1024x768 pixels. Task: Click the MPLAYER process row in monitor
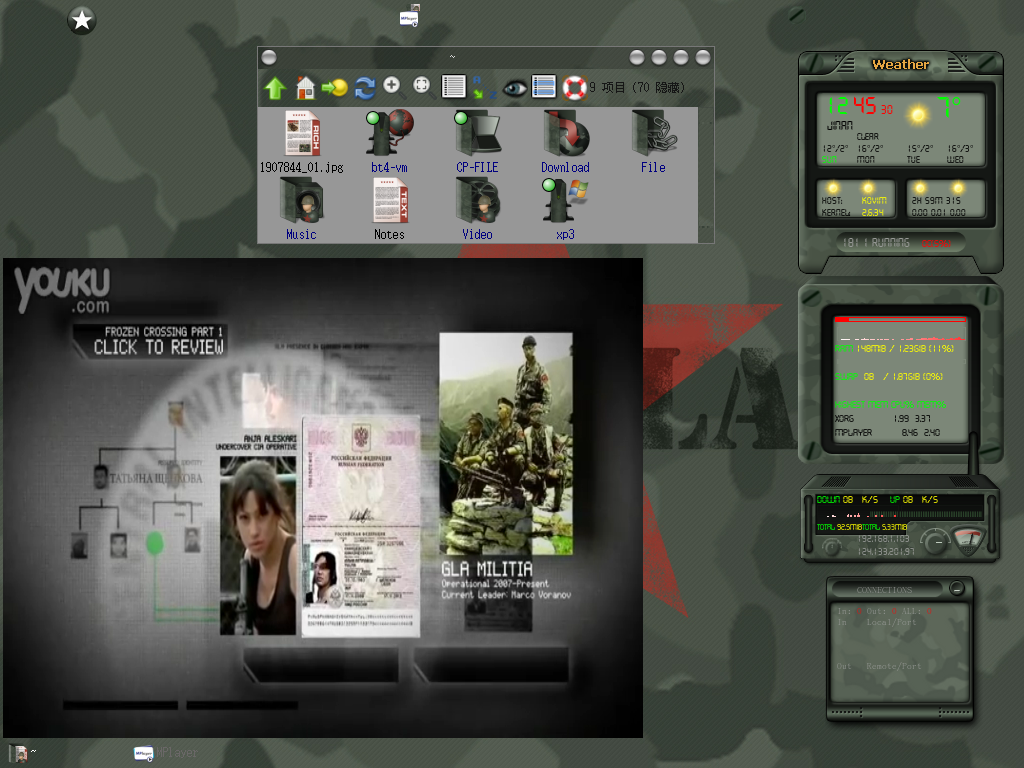(x=887, y=433)
